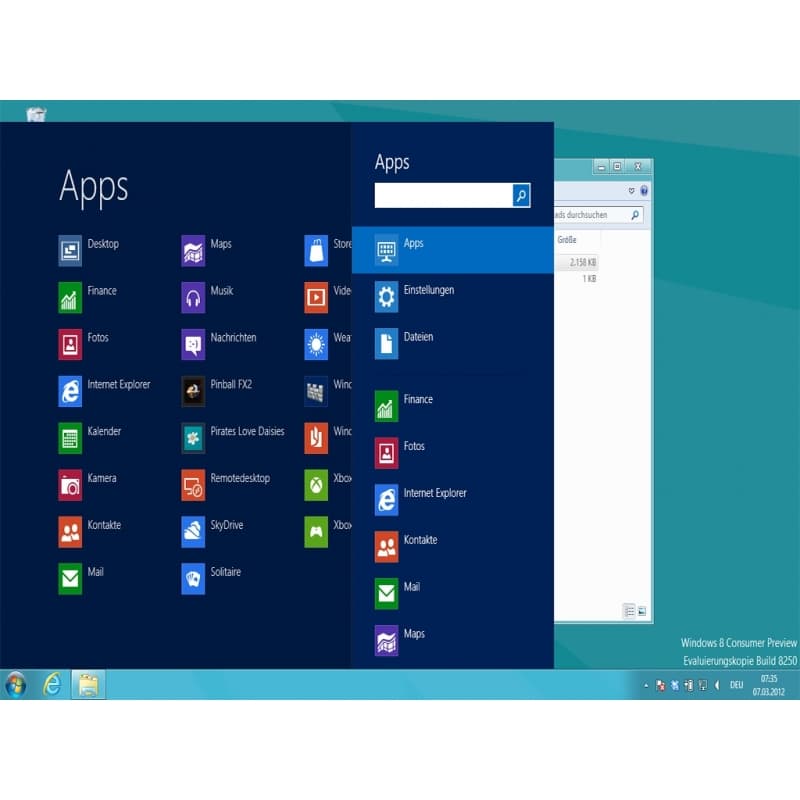Open Explorer help question mark icon
Screen dimensions: 800x800
(x=644, y=191)
